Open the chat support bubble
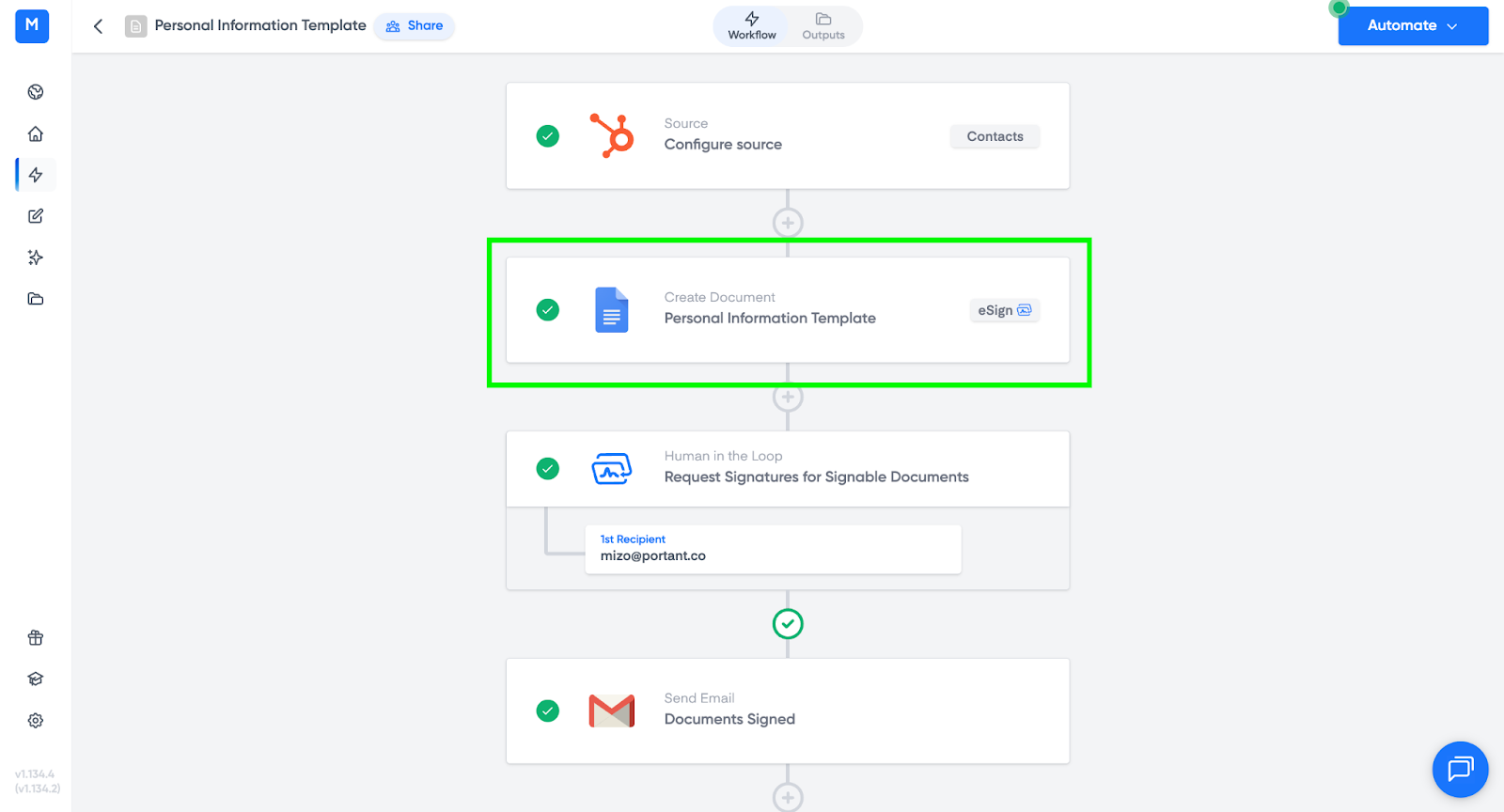The width and height of the screenshot is (1504, 812). point(1460,769)
